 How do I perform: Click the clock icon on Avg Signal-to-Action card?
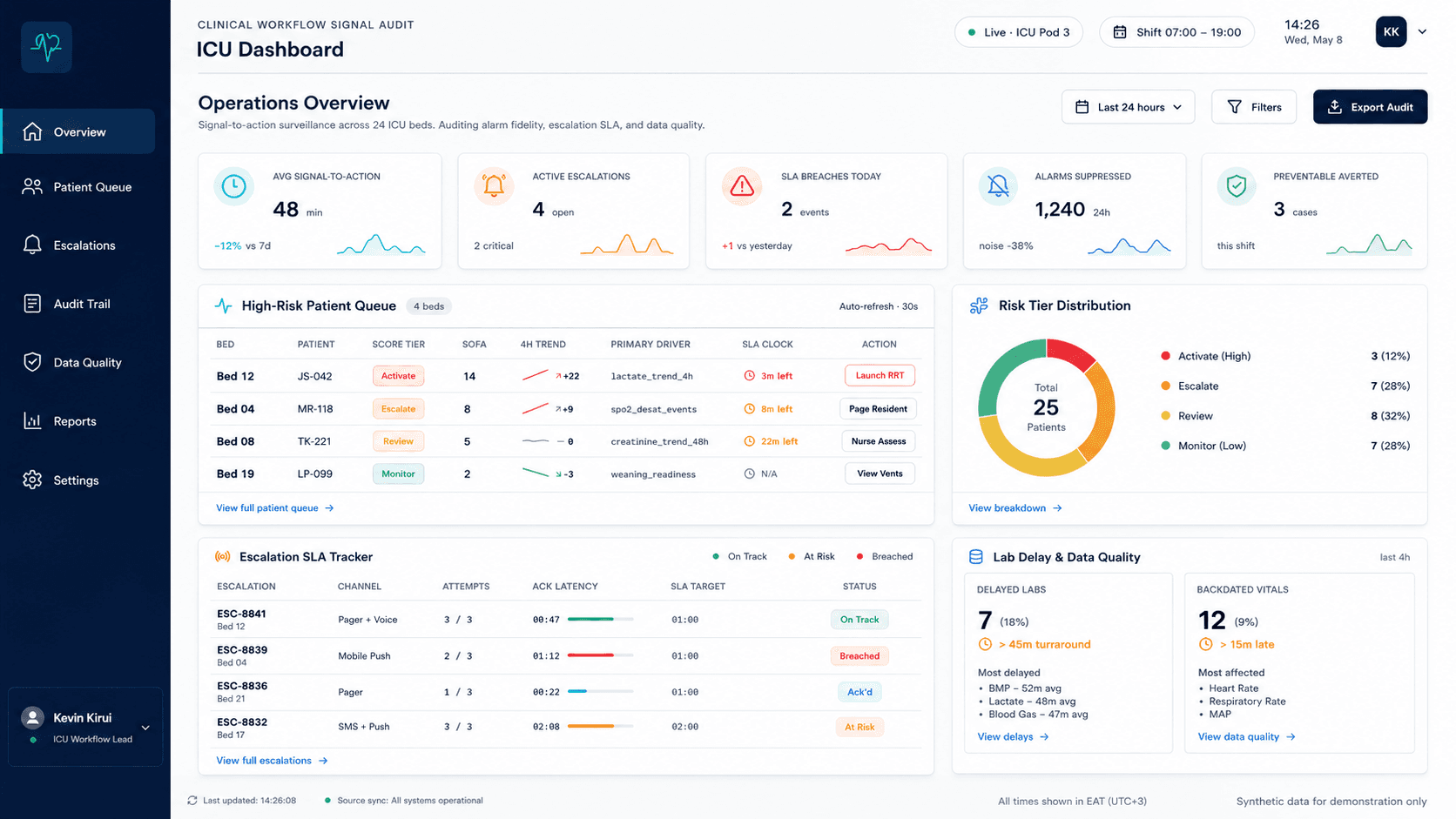point(233,186)
